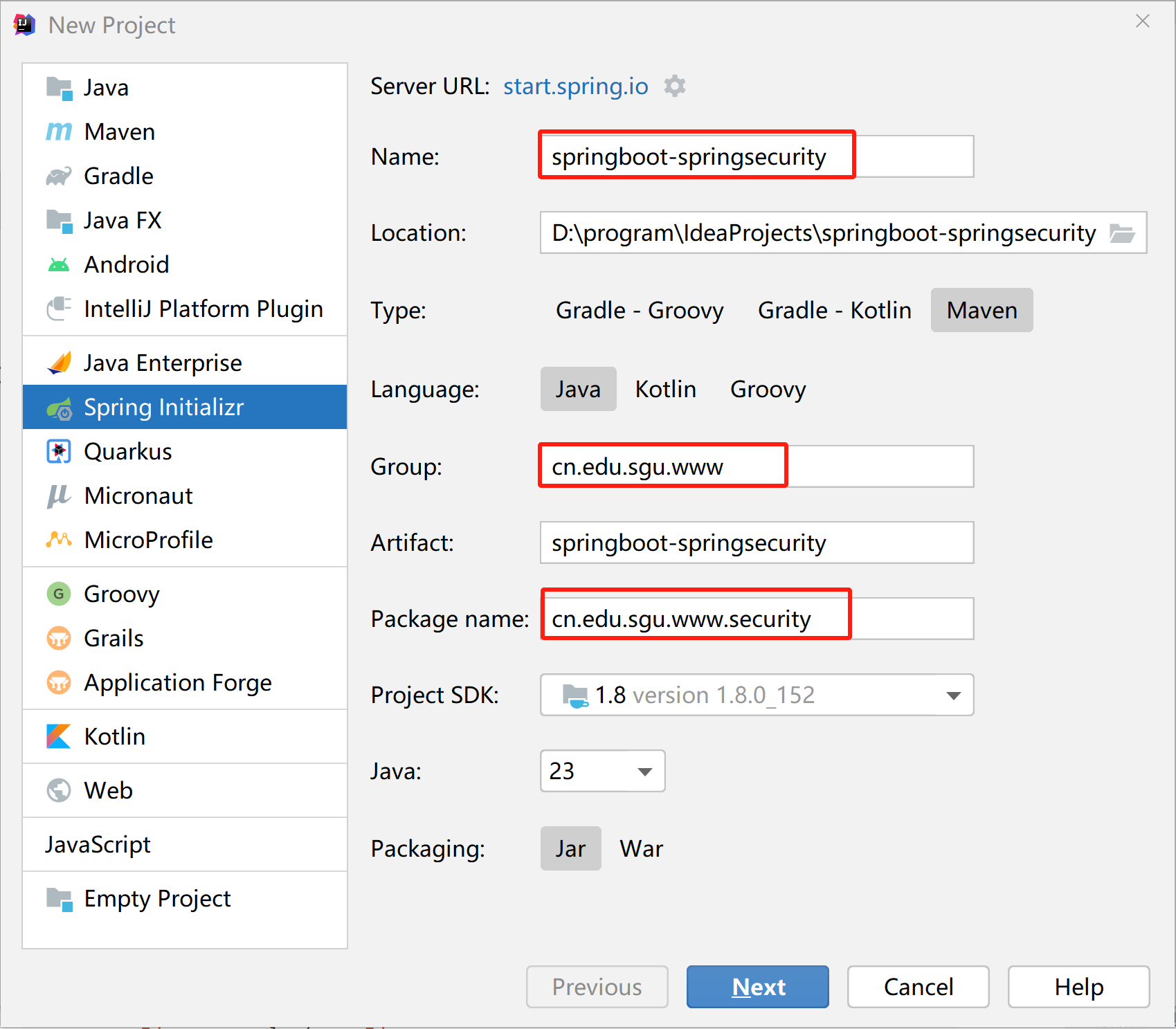The image size is (1176, 1029).
Task: Select Kotlin label in project list
Action: click(115, 736)
